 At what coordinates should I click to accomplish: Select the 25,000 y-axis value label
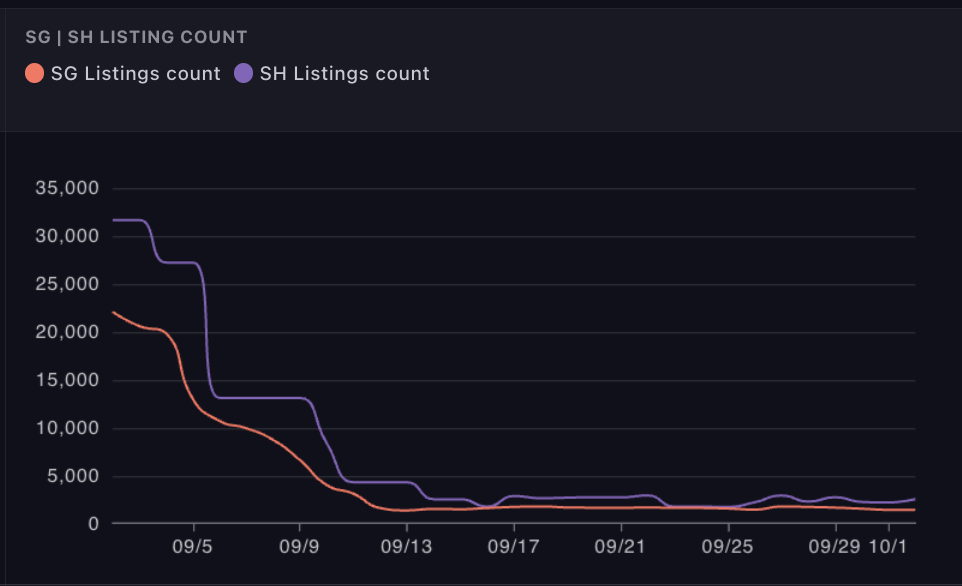[66, 284]
